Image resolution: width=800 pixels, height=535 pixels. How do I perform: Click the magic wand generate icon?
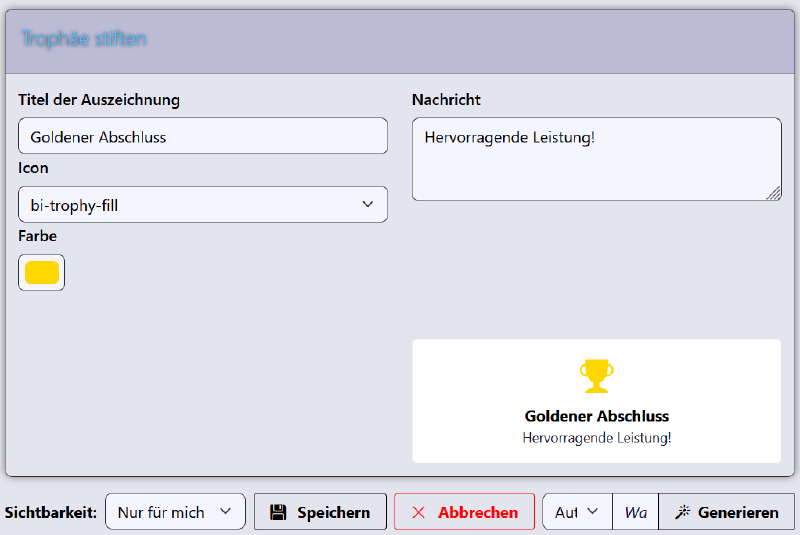tap(682, 512)
